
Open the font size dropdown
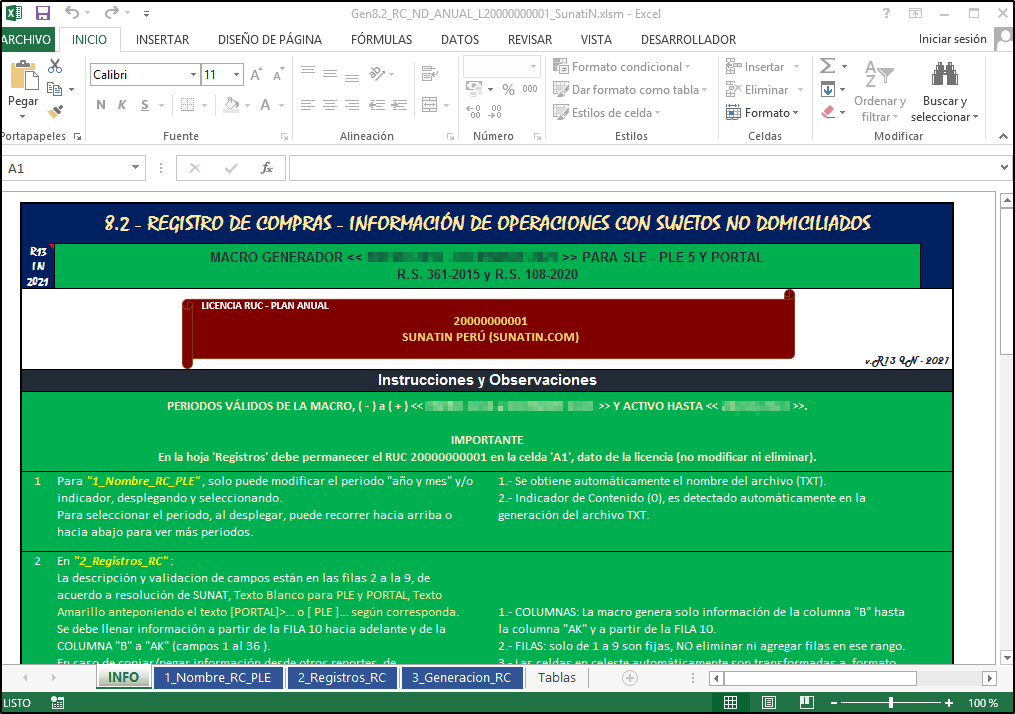click(237, 75)
